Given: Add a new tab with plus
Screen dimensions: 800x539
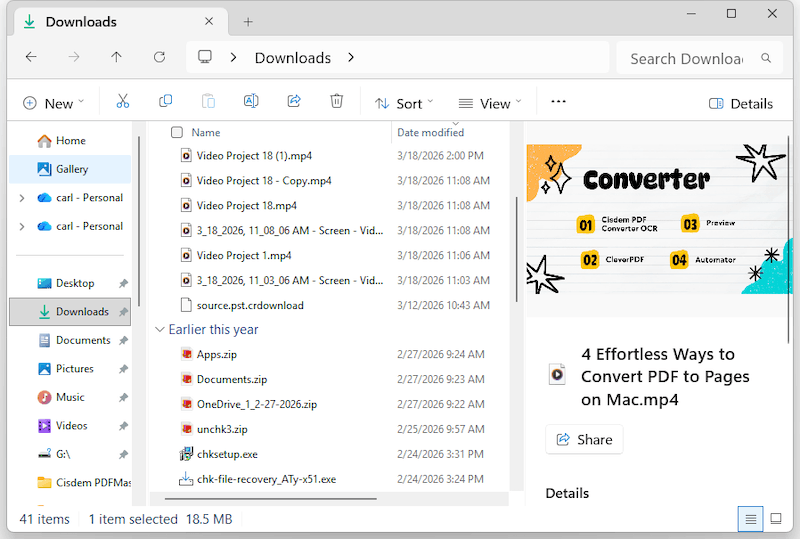Looking at the screenshot, I should pyautogui.click(x=248, y=22).
